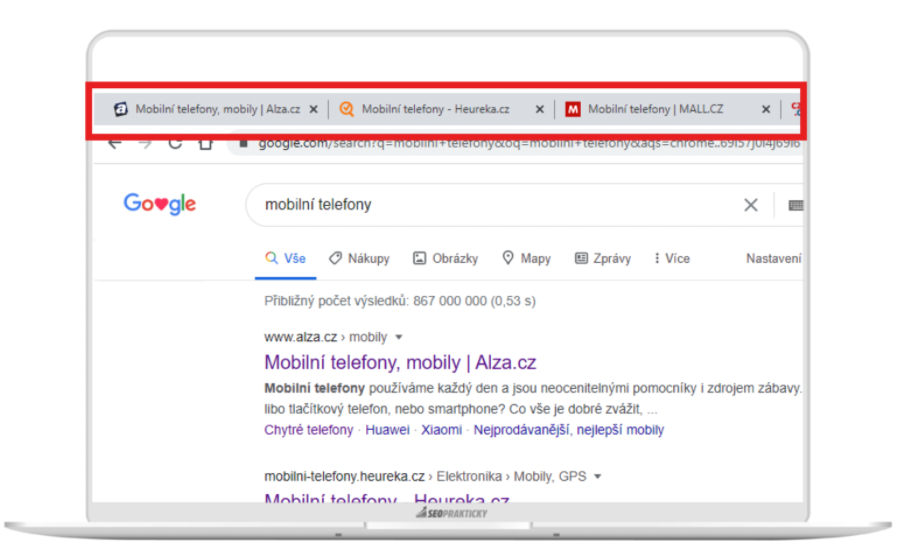
Task: Switch to the Heureka.cz browser tab
Action: click(441, 109)
